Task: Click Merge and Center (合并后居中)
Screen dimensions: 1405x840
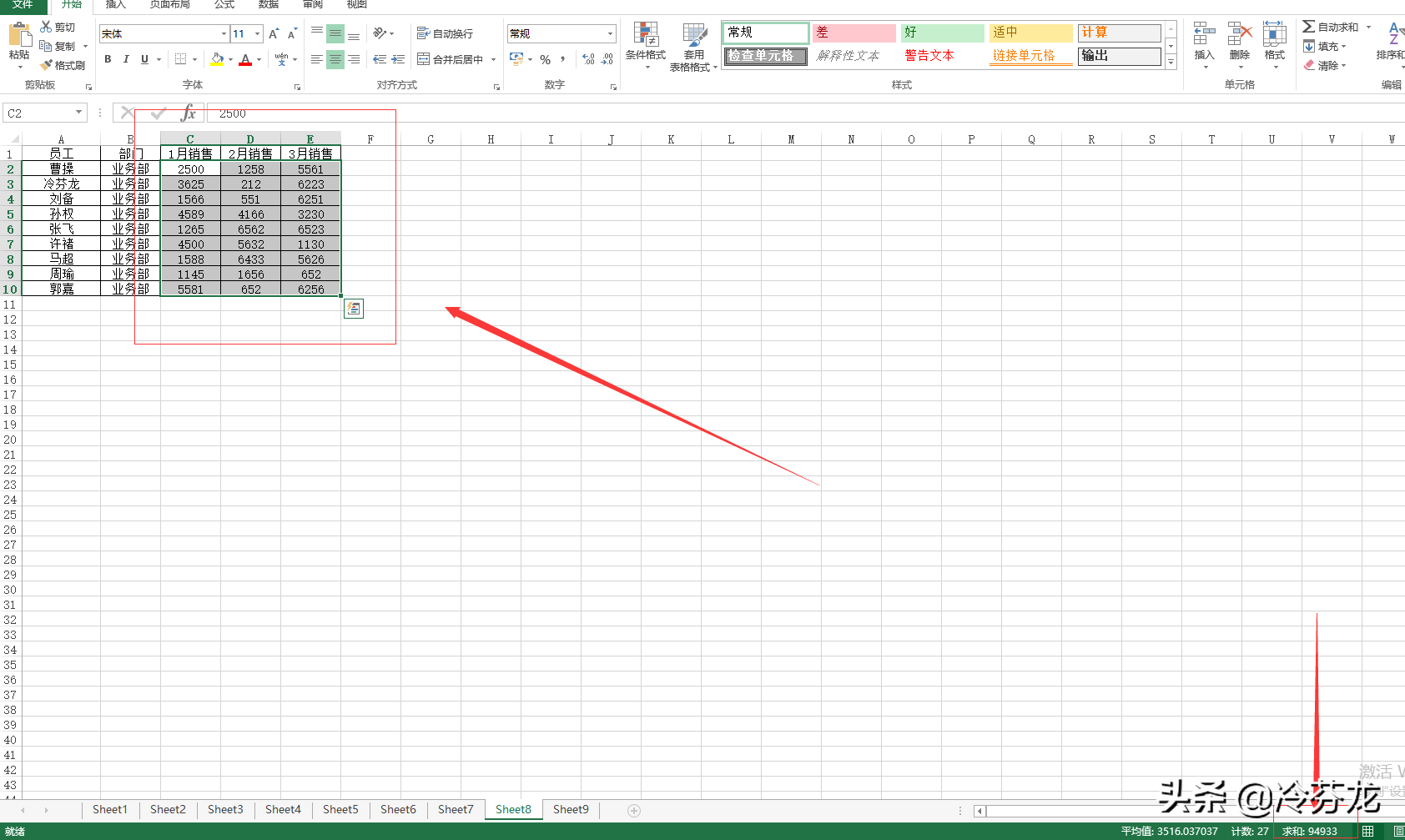Action: (x=451, y=59)
